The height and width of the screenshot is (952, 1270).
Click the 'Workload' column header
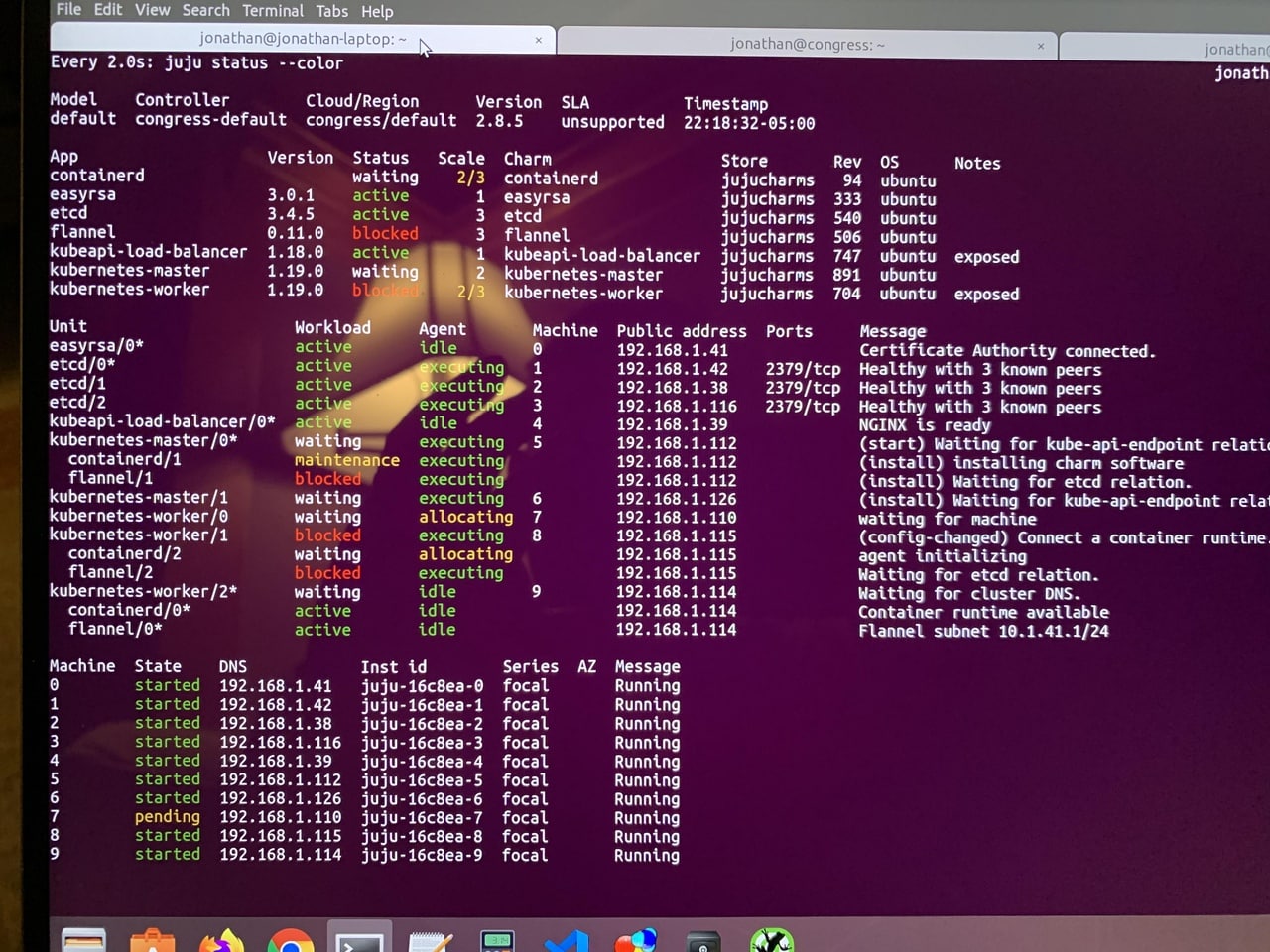(x=332, y=327)
